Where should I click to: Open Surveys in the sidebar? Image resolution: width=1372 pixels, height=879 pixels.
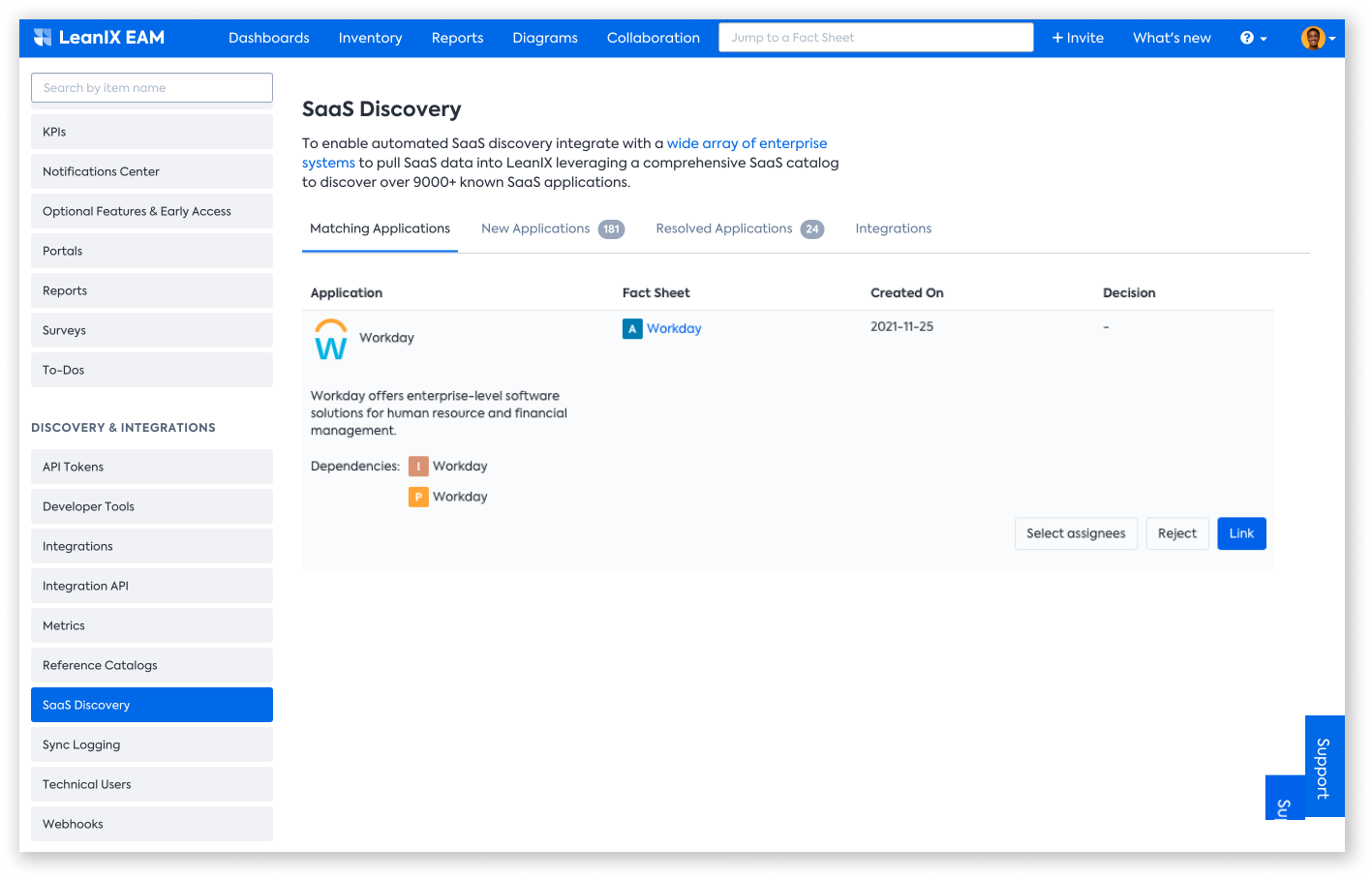point(152,330)
